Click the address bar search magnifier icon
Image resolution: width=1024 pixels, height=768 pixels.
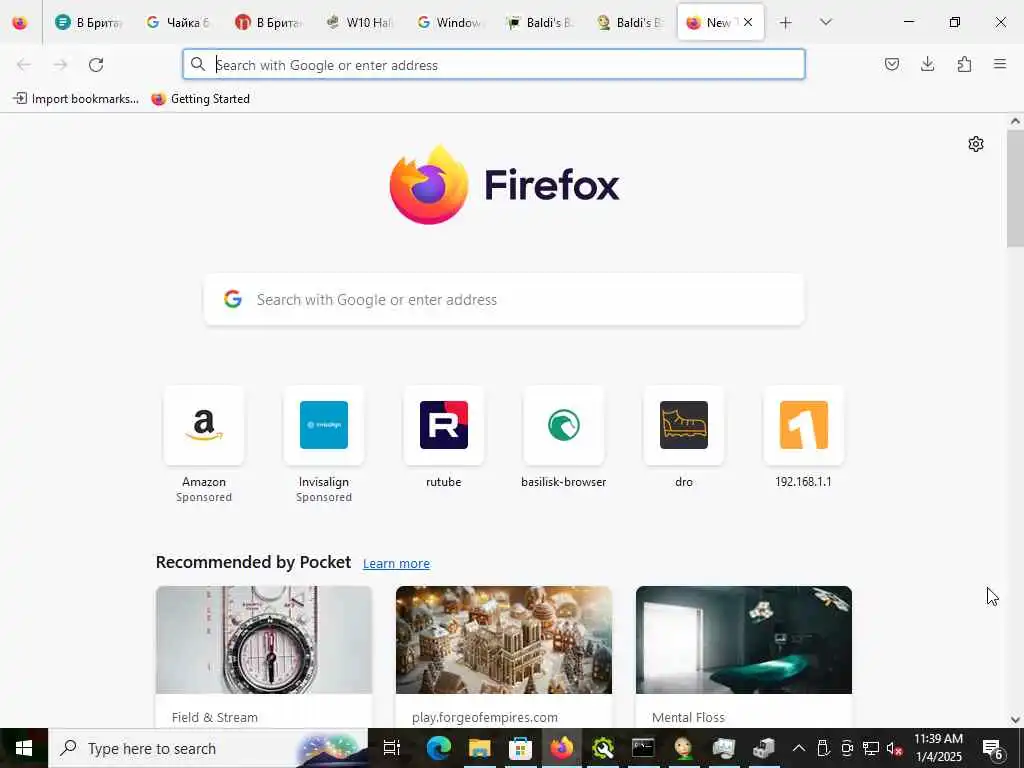point(198,65)
